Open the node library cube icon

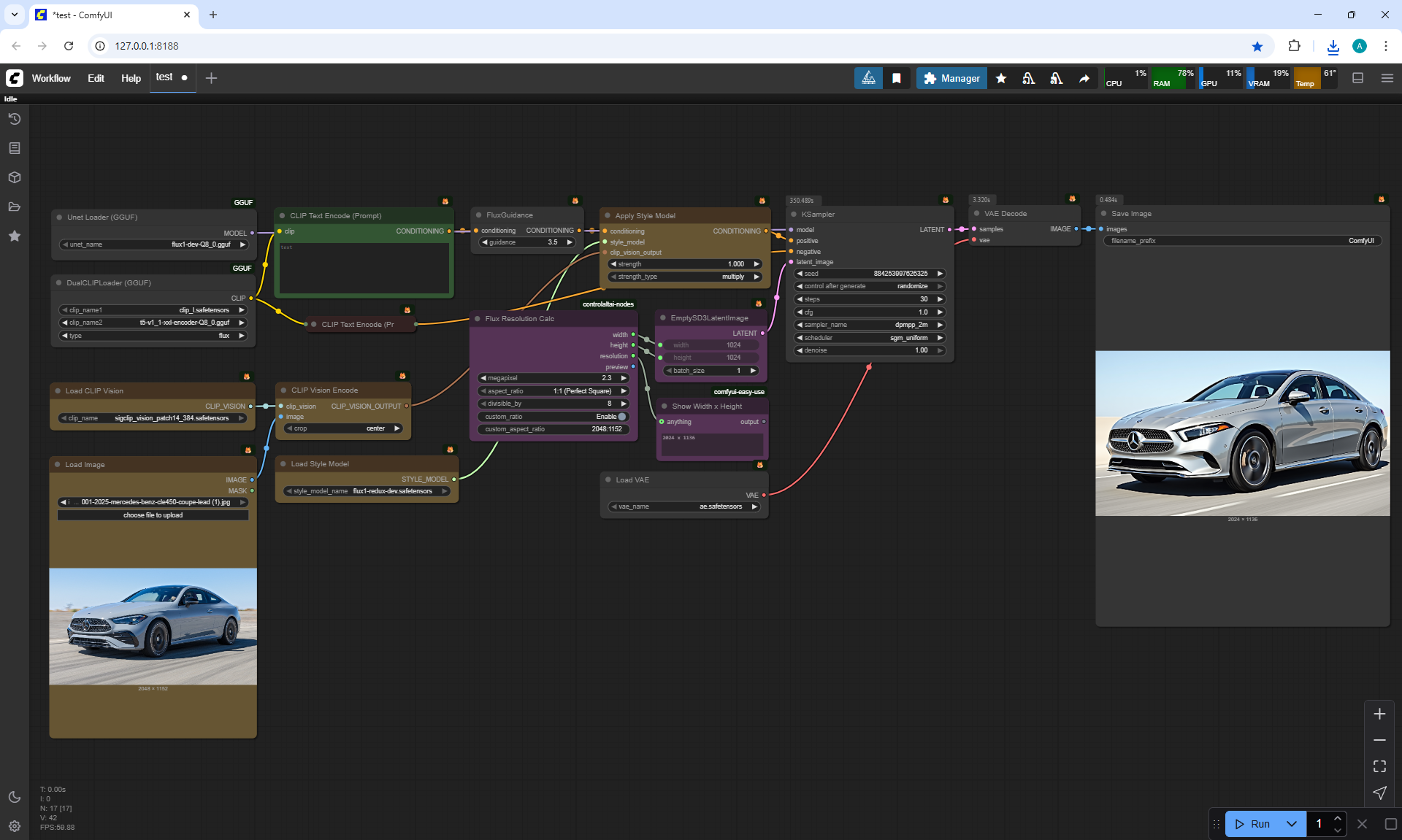tap(14, 177)
